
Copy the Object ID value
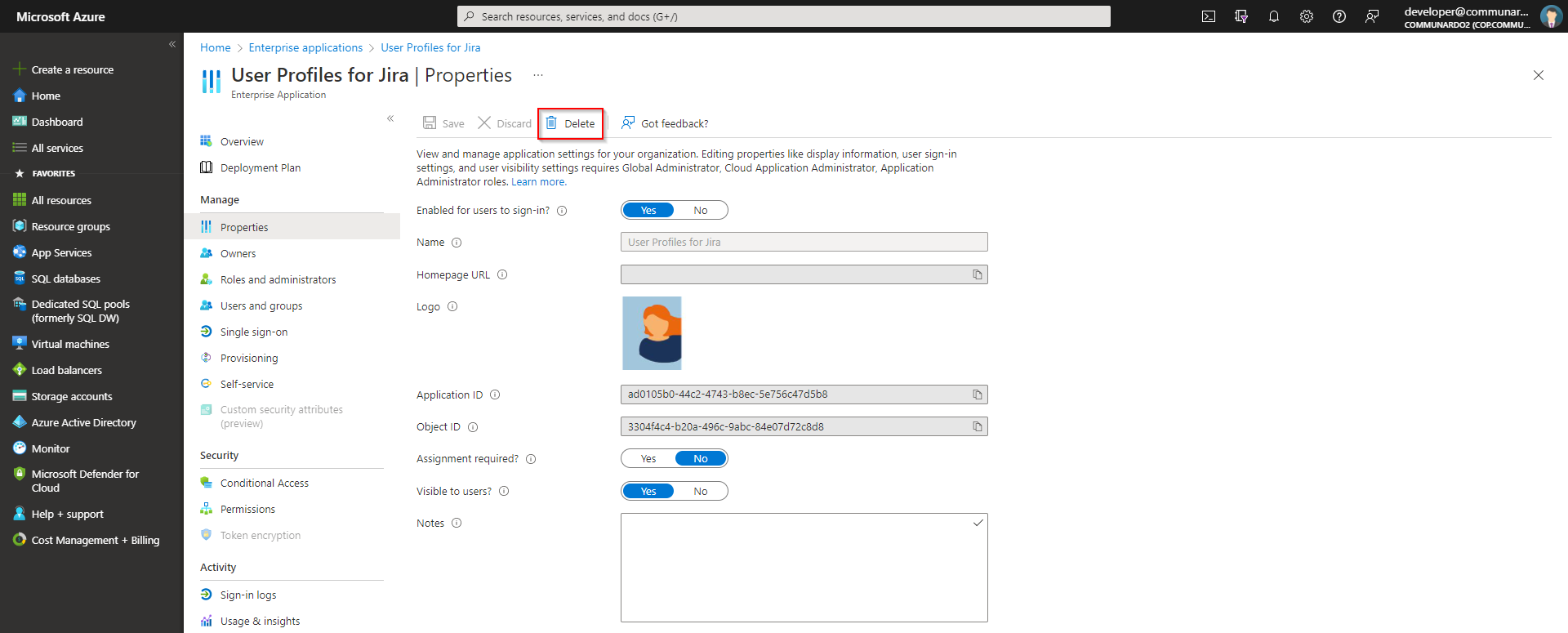[977, 426]
